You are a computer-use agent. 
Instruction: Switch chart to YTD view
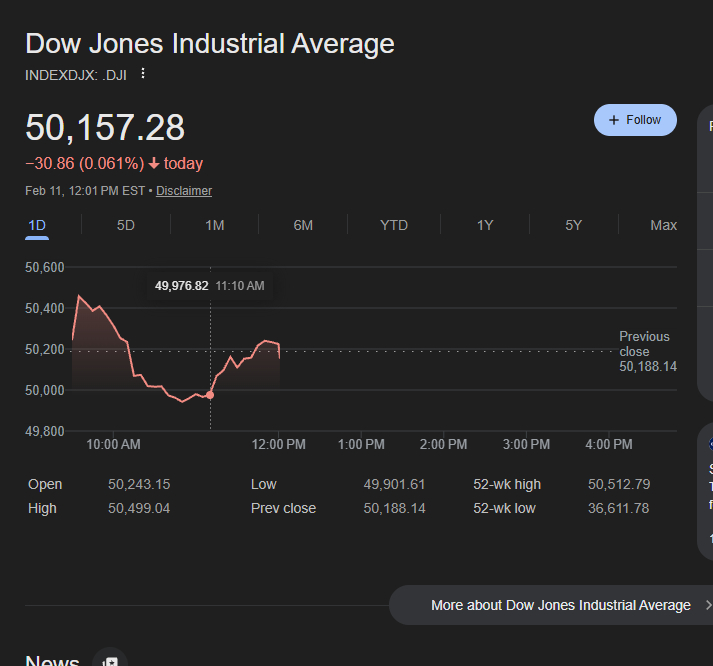pyautogui.click(x=394, y=225)
